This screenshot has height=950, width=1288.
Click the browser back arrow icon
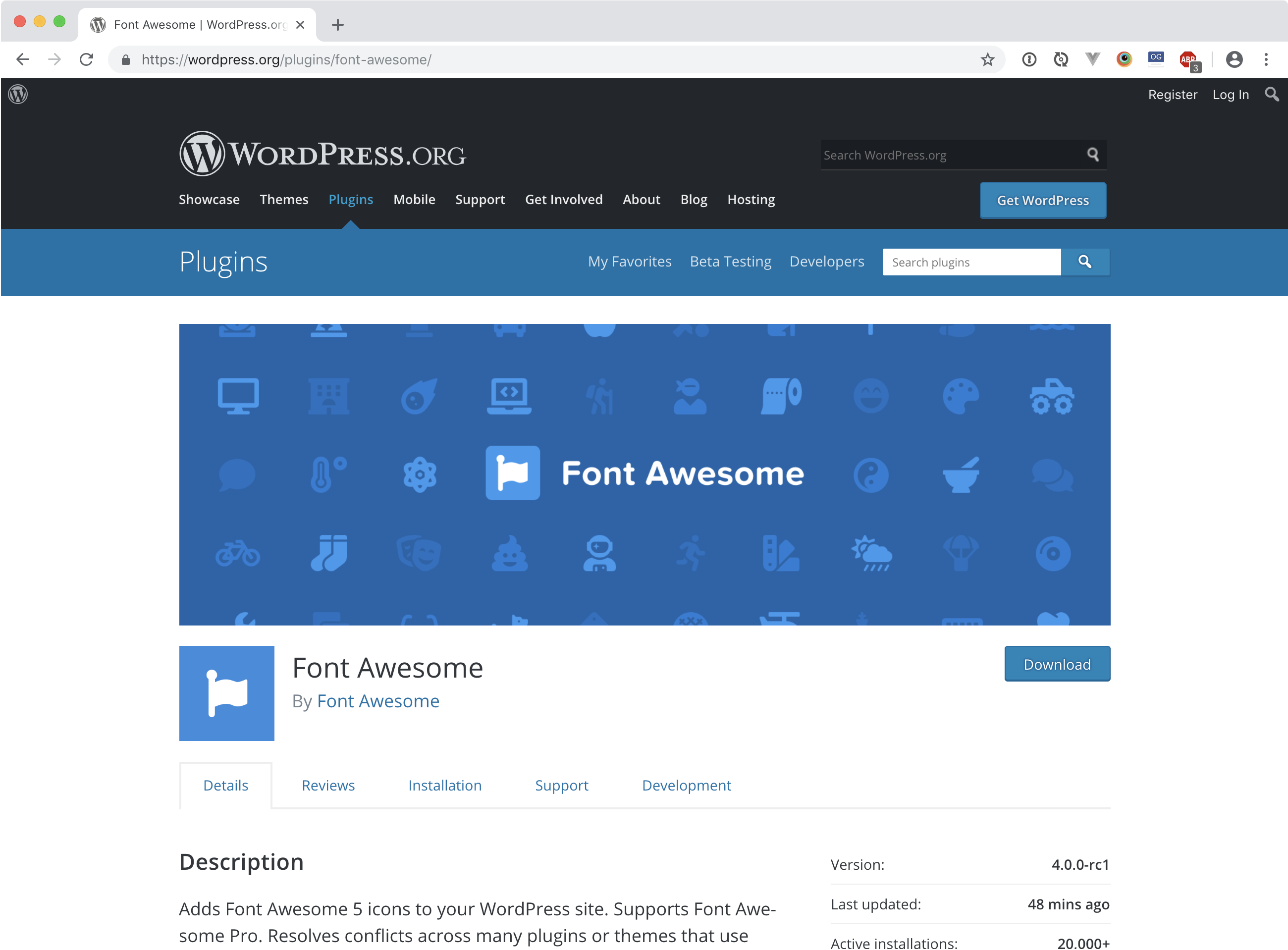click(x=23, y=60)
